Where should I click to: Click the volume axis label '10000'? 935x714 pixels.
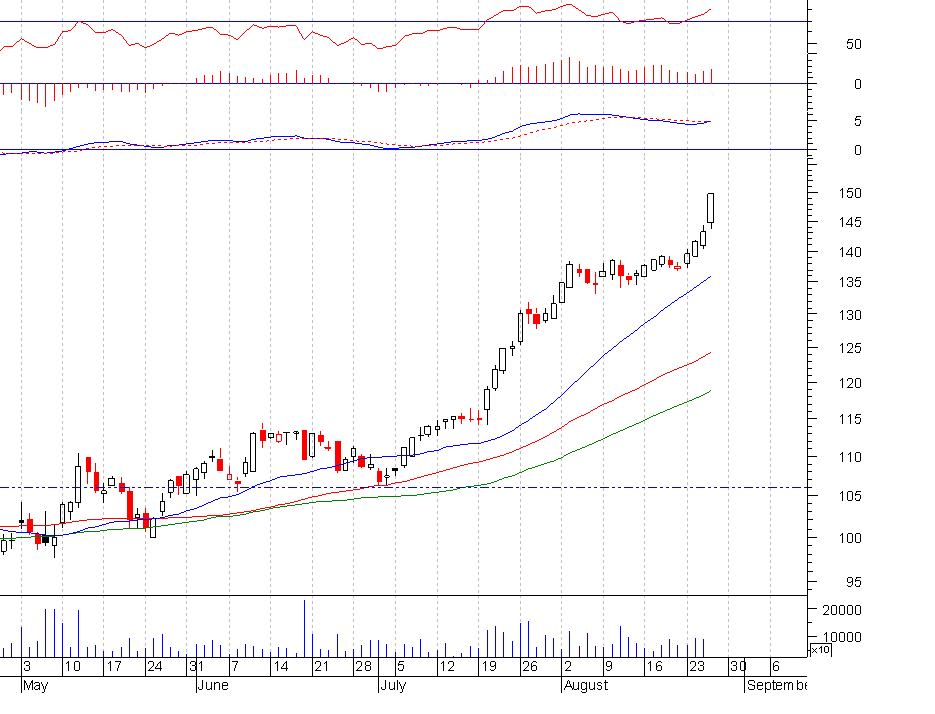[841, 638]
